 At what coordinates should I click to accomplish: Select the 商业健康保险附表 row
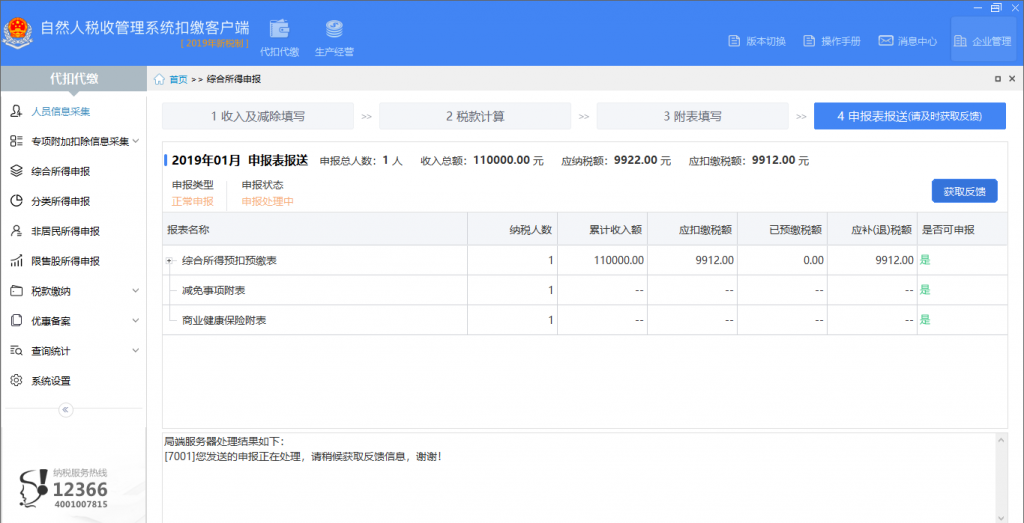pos(585,320)
